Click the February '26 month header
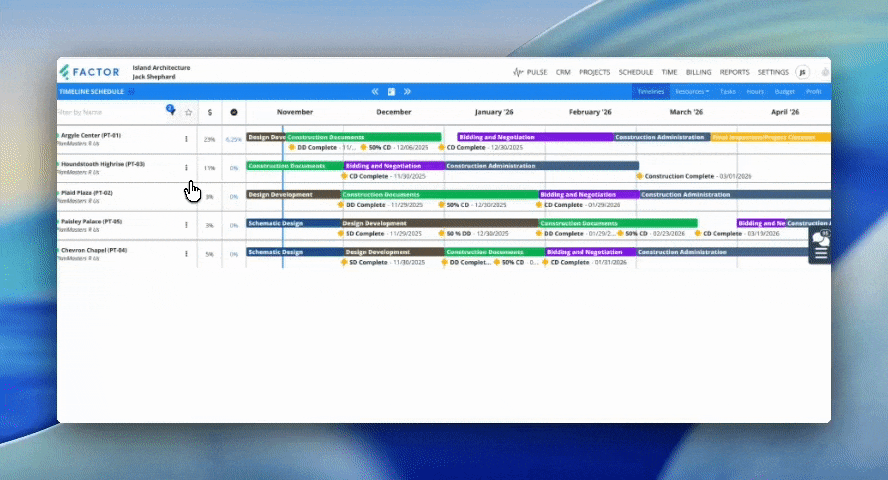The image size is (888, 480). click(590, 112)
